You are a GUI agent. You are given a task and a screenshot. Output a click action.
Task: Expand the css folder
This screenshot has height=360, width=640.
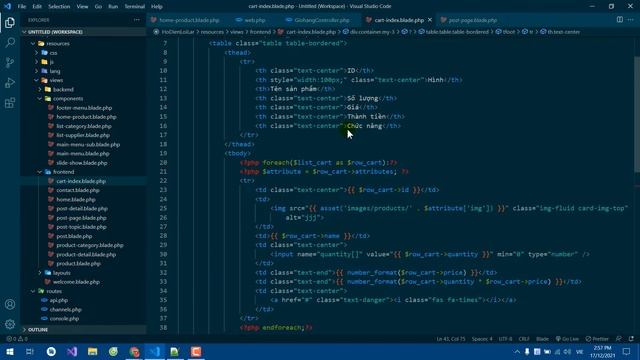point(53,53)
